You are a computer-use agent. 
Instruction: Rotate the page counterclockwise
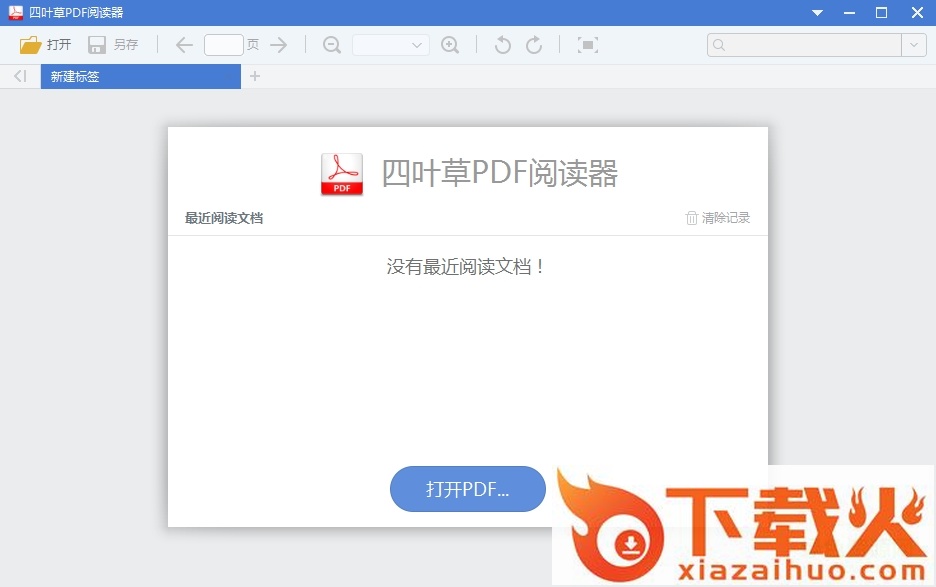503,45
